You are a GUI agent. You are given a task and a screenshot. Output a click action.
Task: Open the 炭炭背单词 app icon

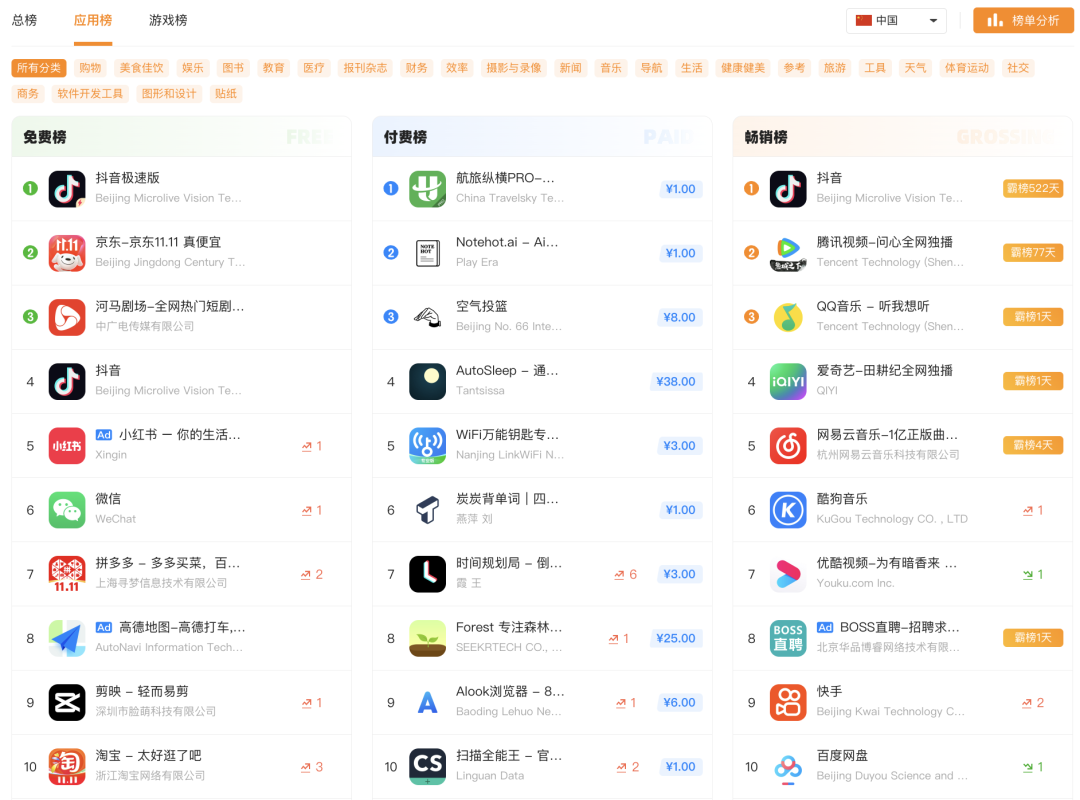coord(428,510)
